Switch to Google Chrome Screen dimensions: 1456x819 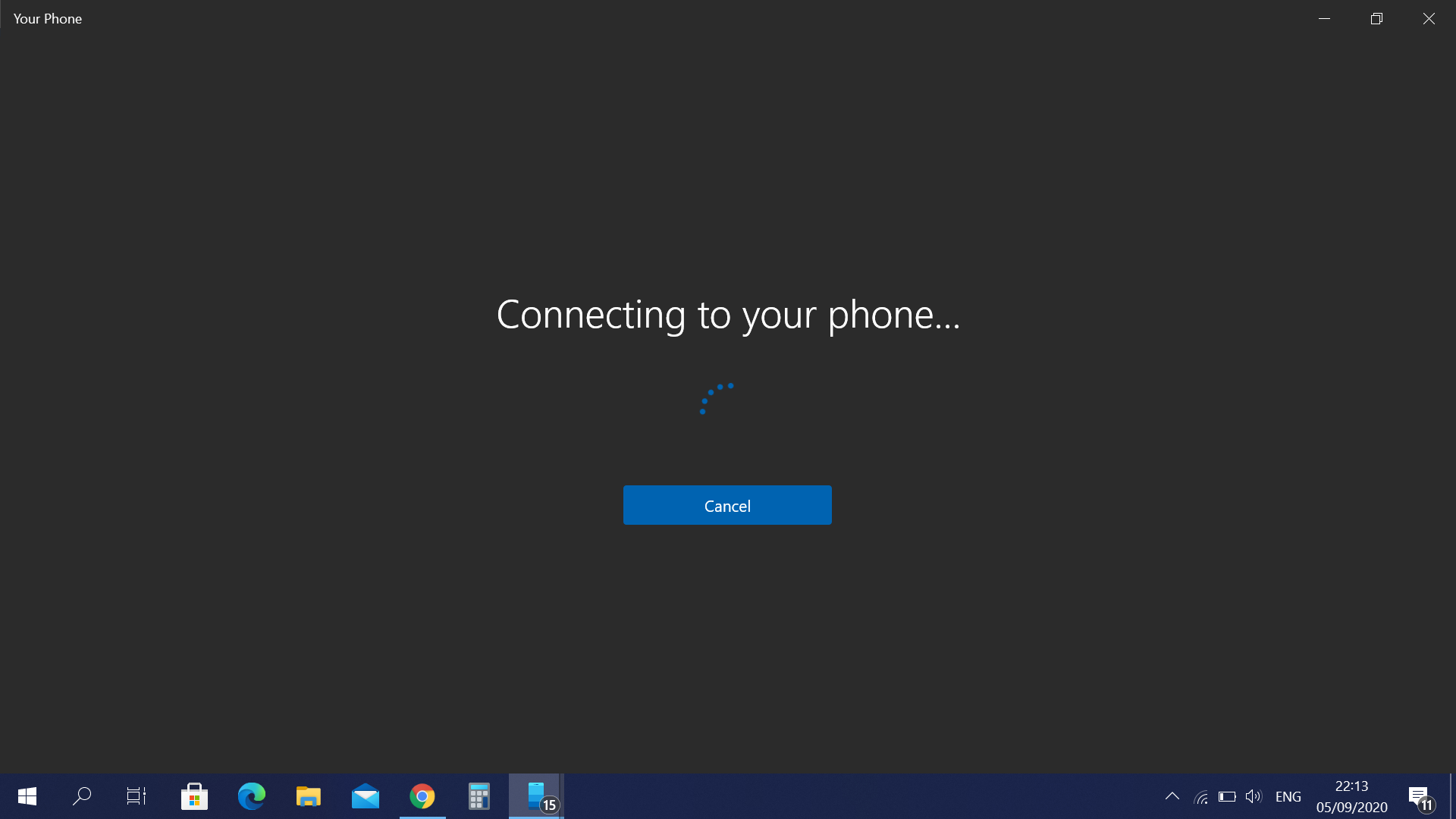[422, 796]
